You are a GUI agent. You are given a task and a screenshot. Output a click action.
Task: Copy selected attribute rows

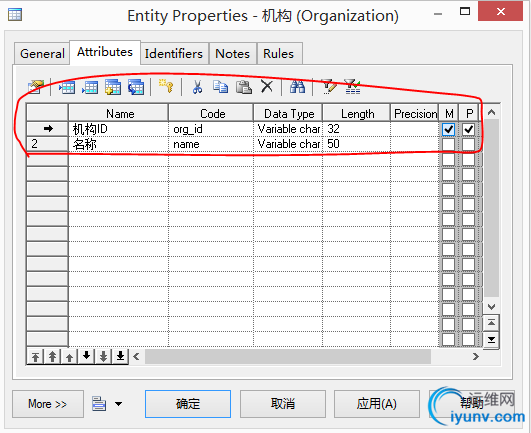220,87
